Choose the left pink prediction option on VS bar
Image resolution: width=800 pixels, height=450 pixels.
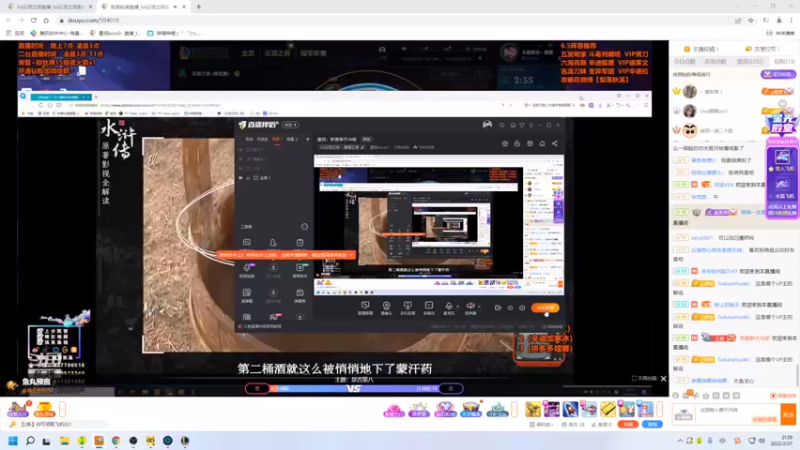pos(257,388)
